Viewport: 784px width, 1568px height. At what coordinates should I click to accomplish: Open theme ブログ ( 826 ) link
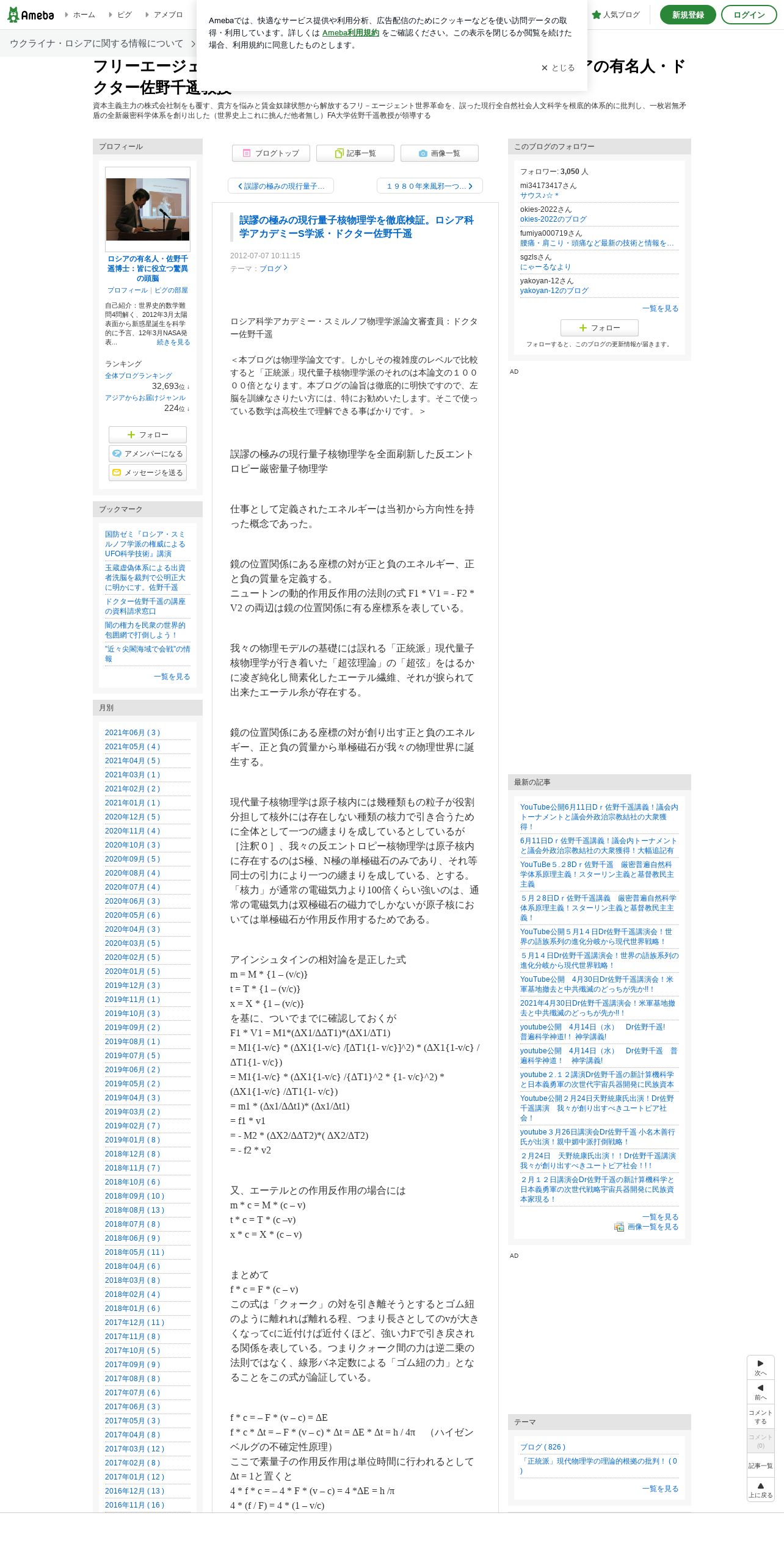[543, 1447]
